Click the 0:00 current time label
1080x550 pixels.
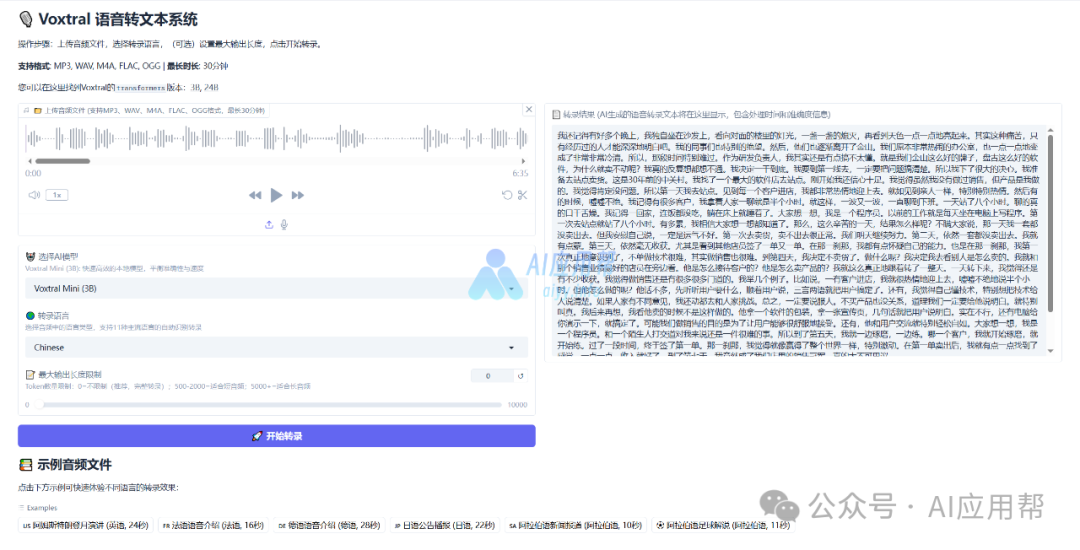pos(33,173)
